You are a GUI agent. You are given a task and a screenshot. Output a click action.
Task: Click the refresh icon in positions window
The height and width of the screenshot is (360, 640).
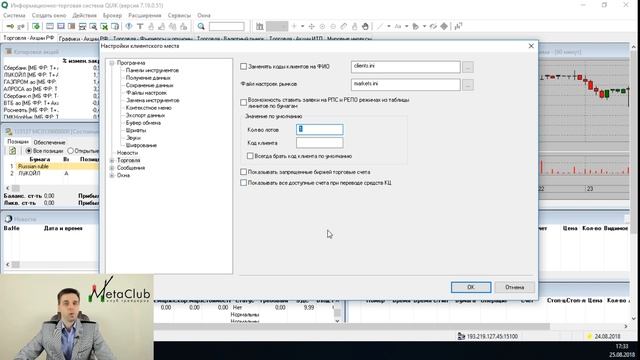[13, 151]
